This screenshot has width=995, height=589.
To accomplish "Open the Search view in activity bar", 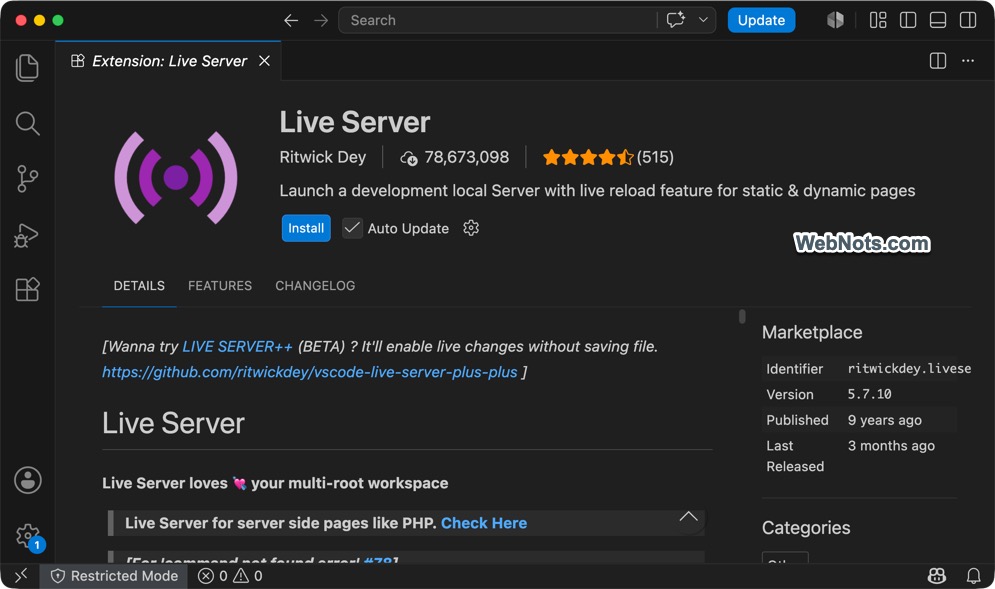I will [x=27, y=123].
